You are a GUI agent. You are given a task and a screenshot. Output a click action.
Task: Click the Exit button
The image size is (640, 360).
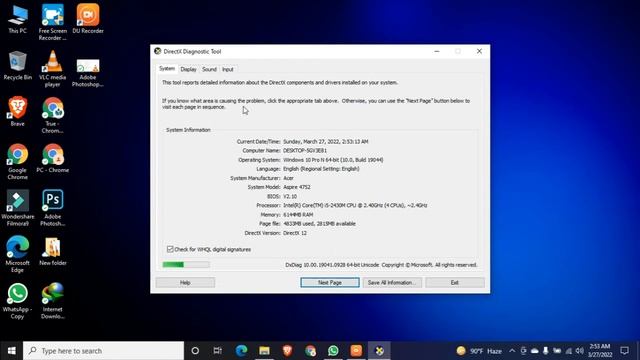(x=455, y=282)
